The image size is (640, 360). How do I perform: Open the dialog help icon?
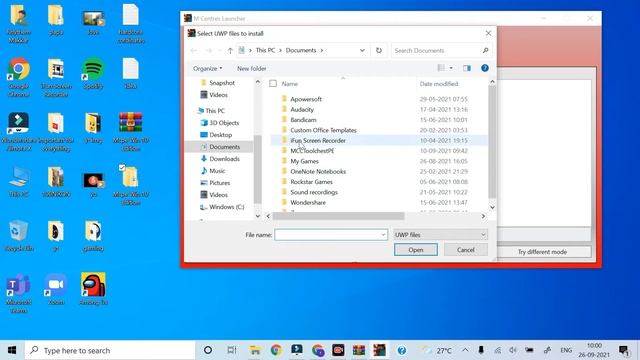(x=484, y=68)
